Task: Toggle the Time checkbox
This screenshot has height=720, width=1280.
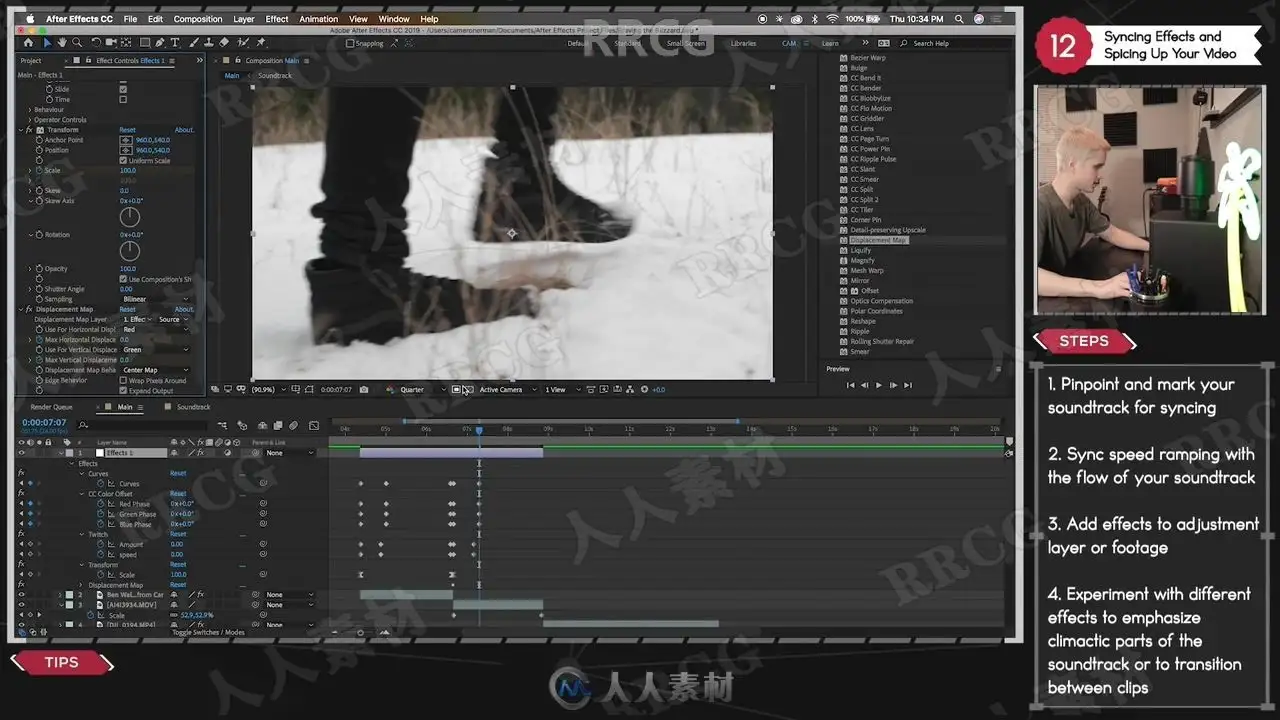Action: (123, 99)
